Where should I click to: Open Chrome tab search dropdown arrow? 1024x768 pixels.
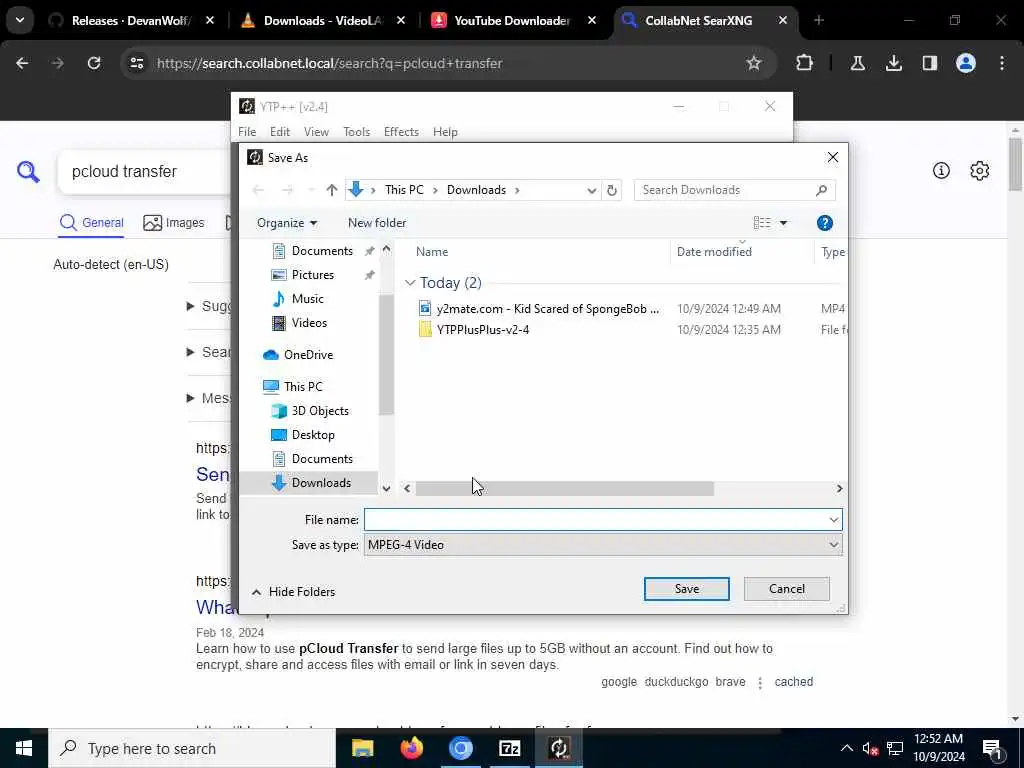click(20, 20)
